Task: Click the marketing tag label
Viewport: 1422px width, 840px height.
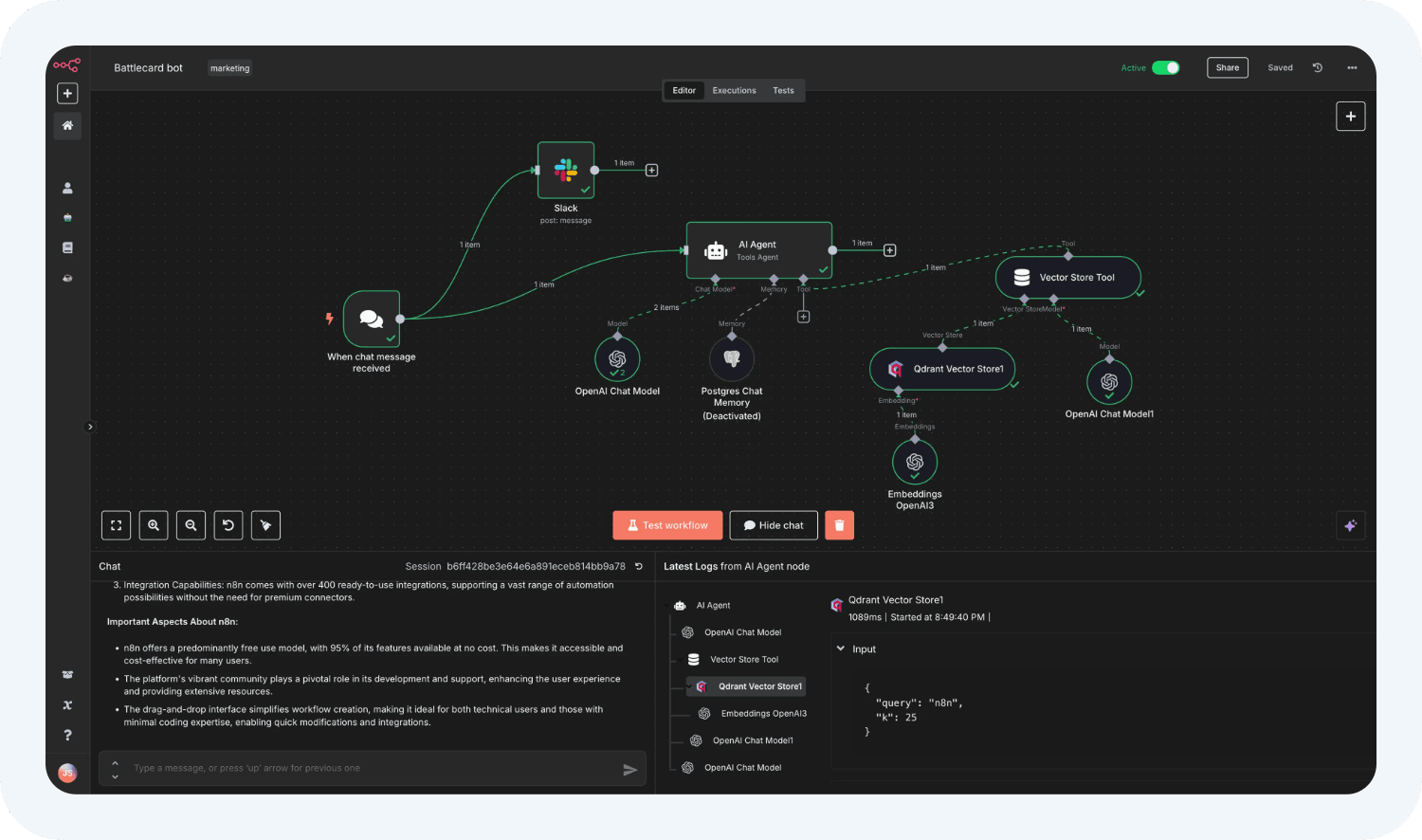Action: pos(230,68)
